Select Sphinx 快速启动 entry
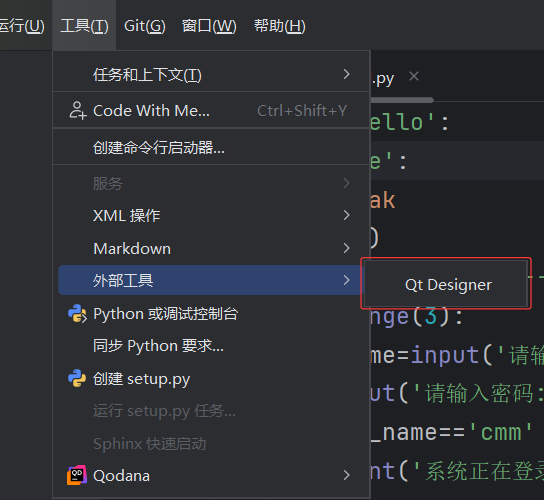Viewport: 544px width, 500px height. pyautogui.click(x=211, y=443)
